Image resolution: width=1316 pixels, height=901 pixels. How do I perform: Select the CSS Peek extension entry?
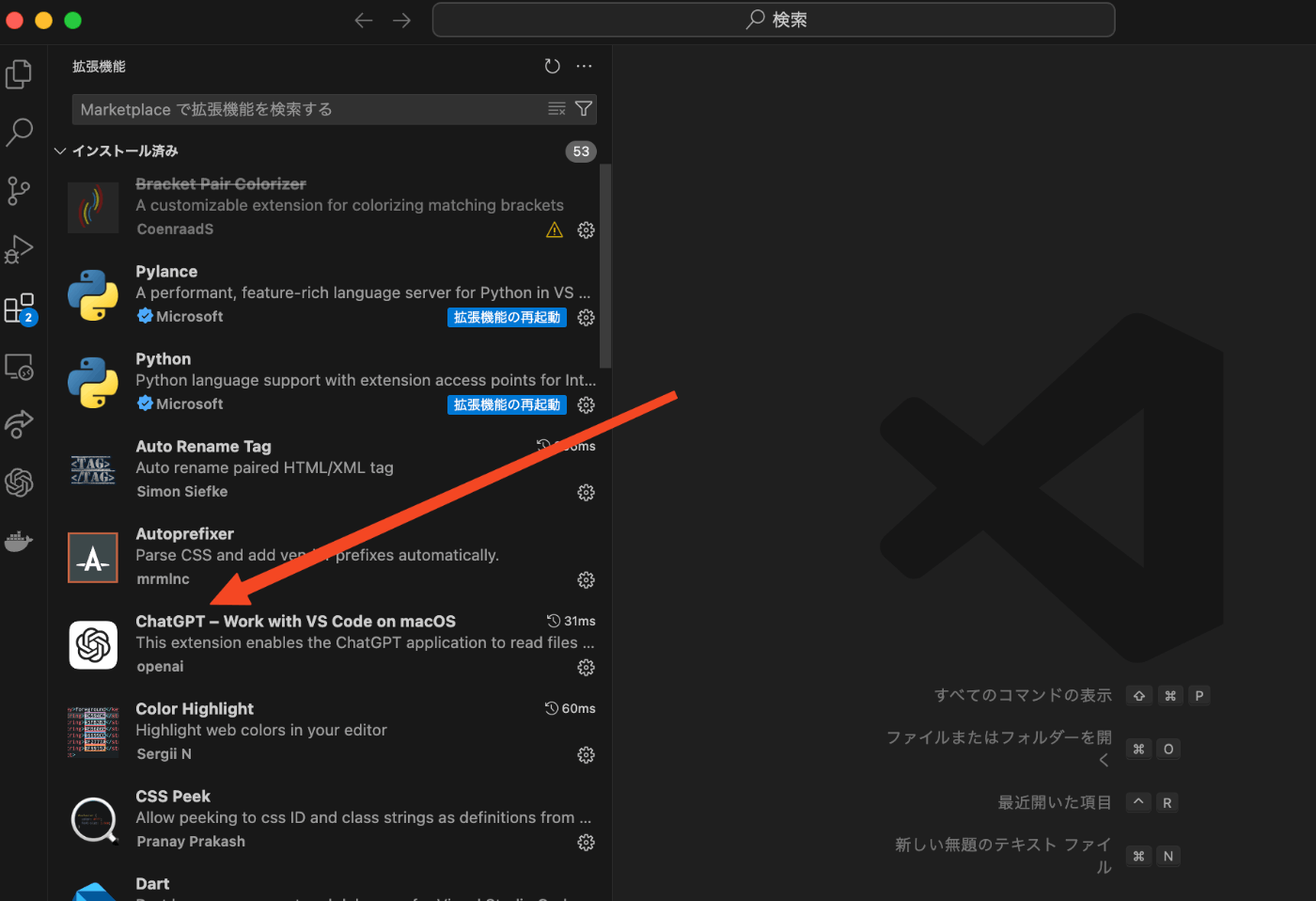pyautogui.click(x=324, y=819)
